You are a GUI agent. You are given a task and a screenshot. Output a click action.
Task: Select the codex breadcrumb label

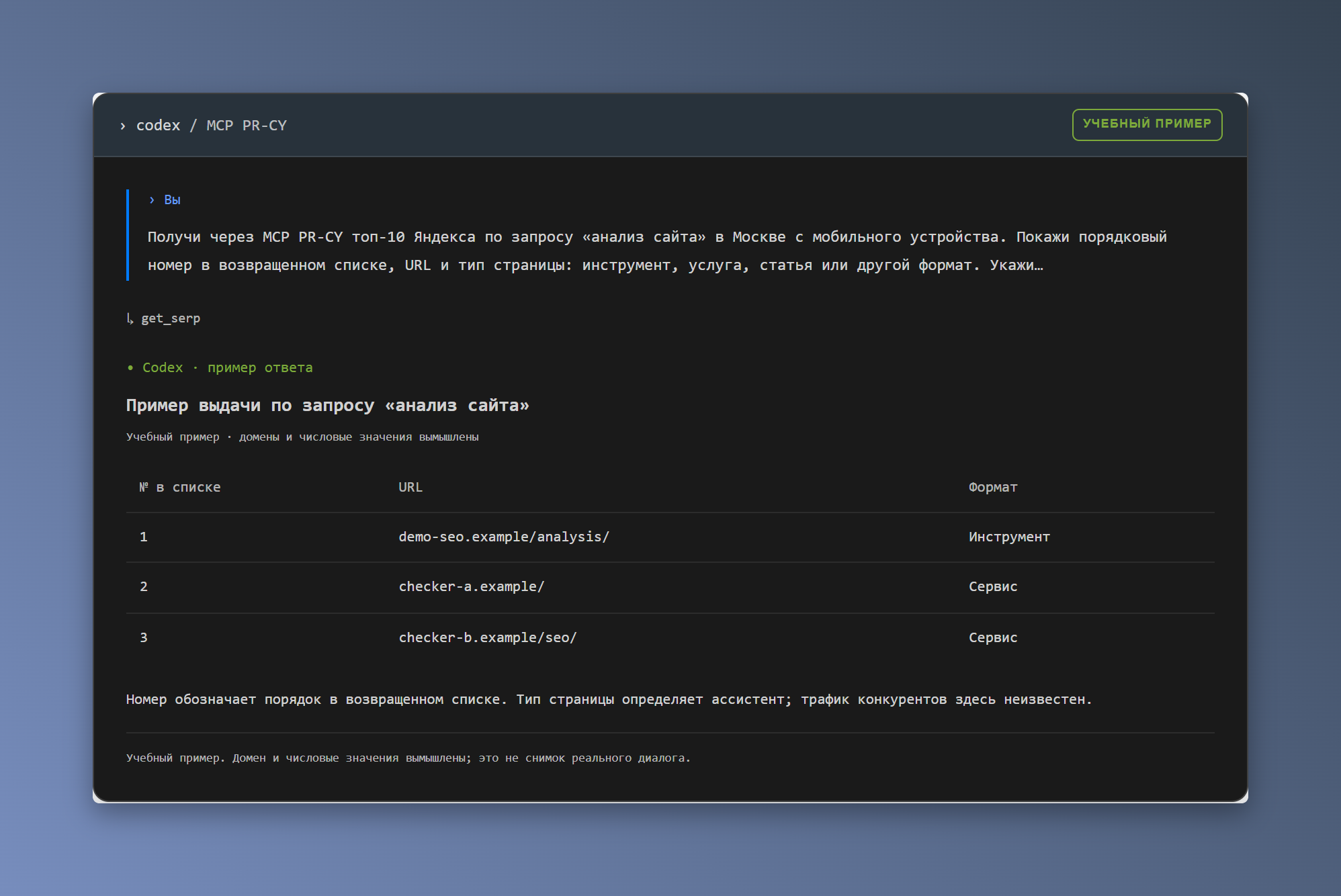(159, 126)
